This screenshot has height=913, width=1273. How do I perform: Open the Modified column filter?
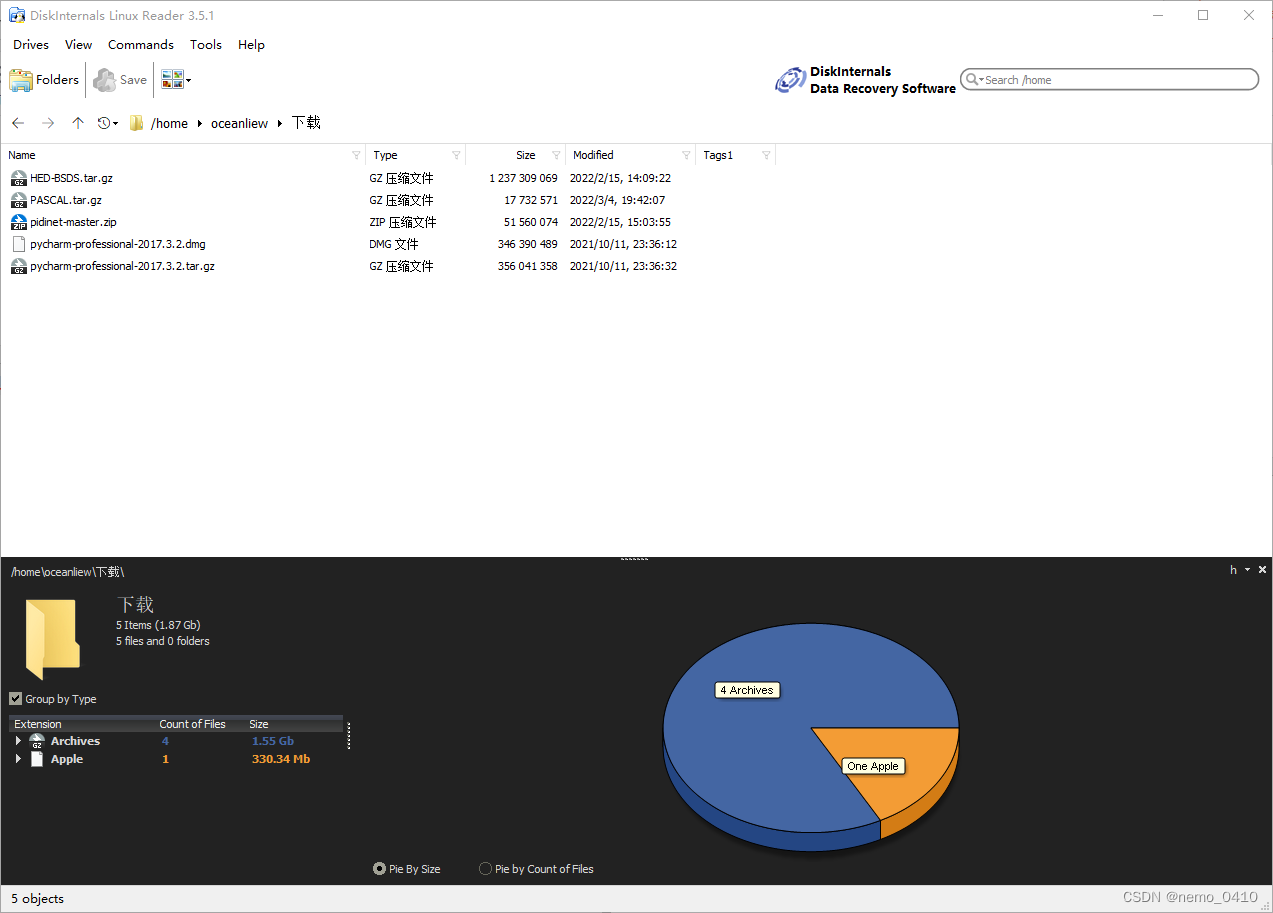click(x=686, y=155)
